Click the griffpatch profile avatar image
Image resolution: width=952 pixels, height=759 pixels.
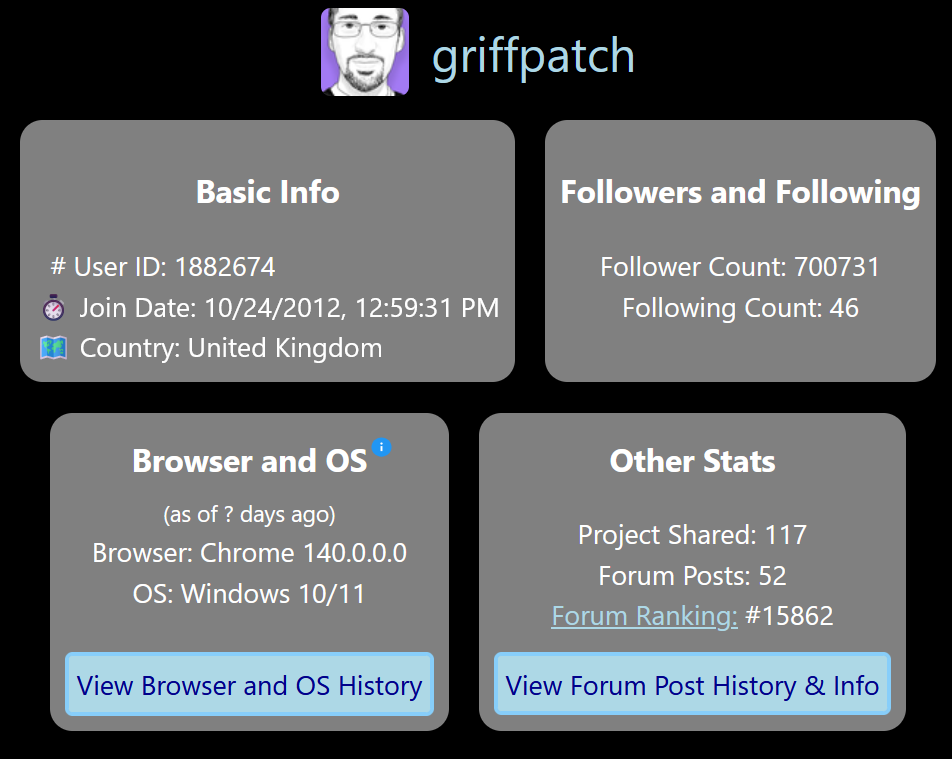365,52
